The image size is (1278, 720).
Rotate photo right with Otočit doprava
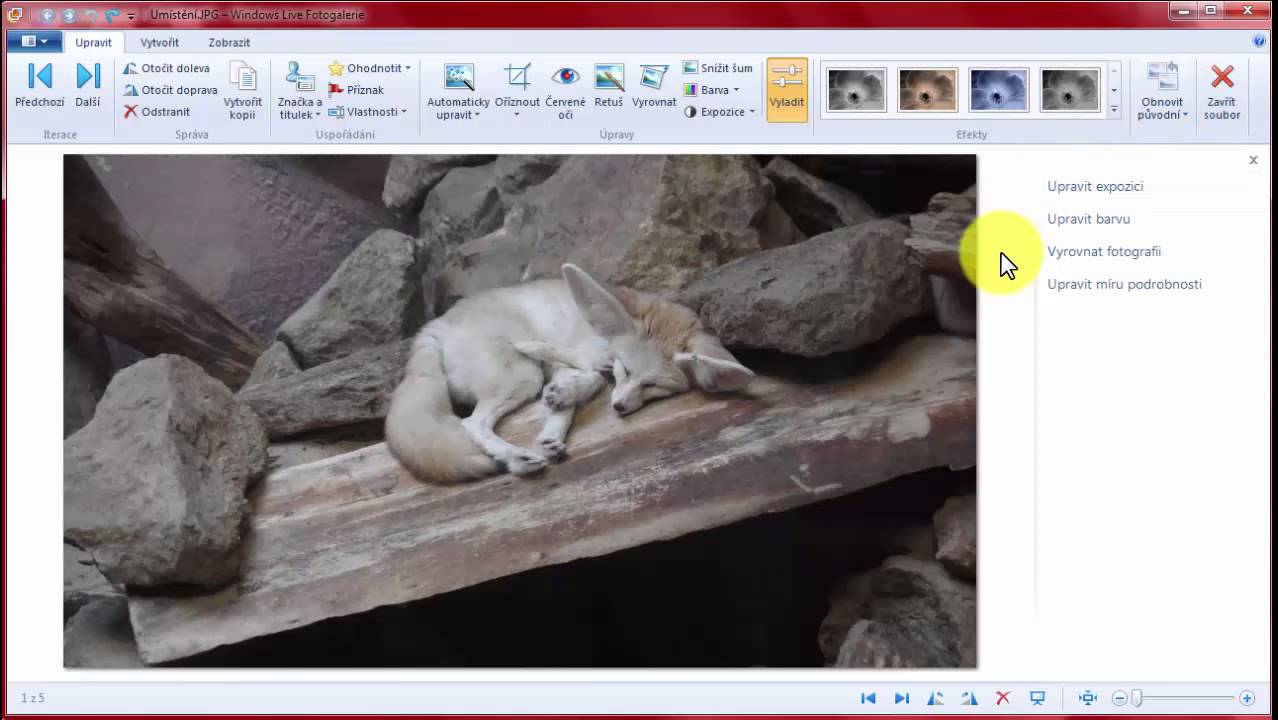170,90
